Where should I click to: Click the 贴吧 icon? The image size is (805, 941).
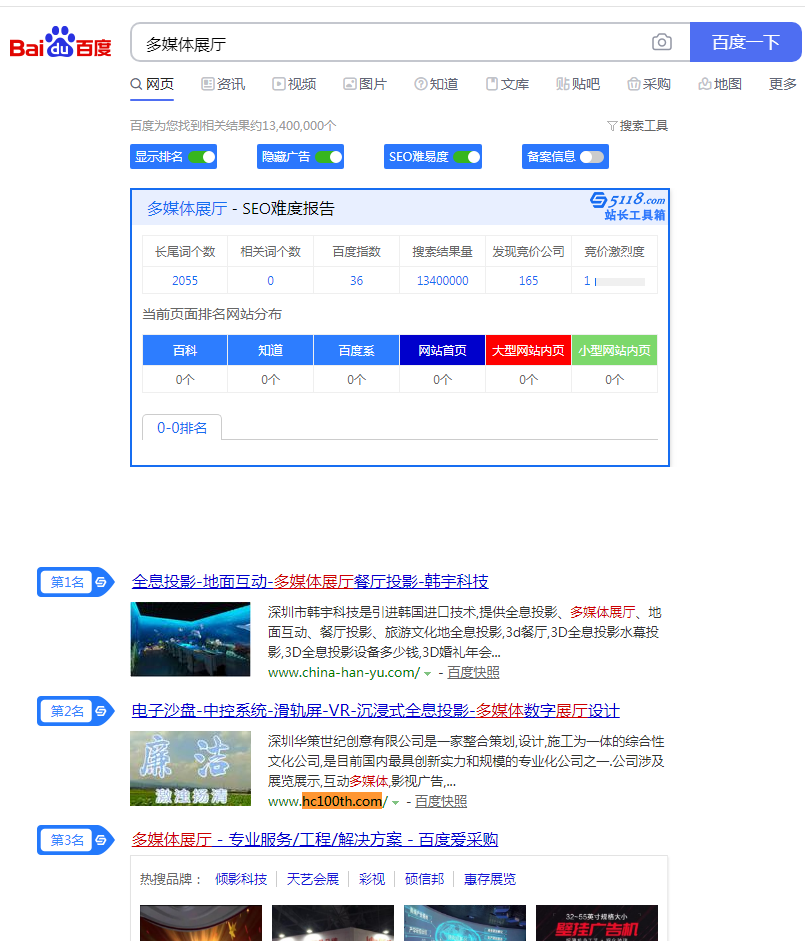[562, 84]
